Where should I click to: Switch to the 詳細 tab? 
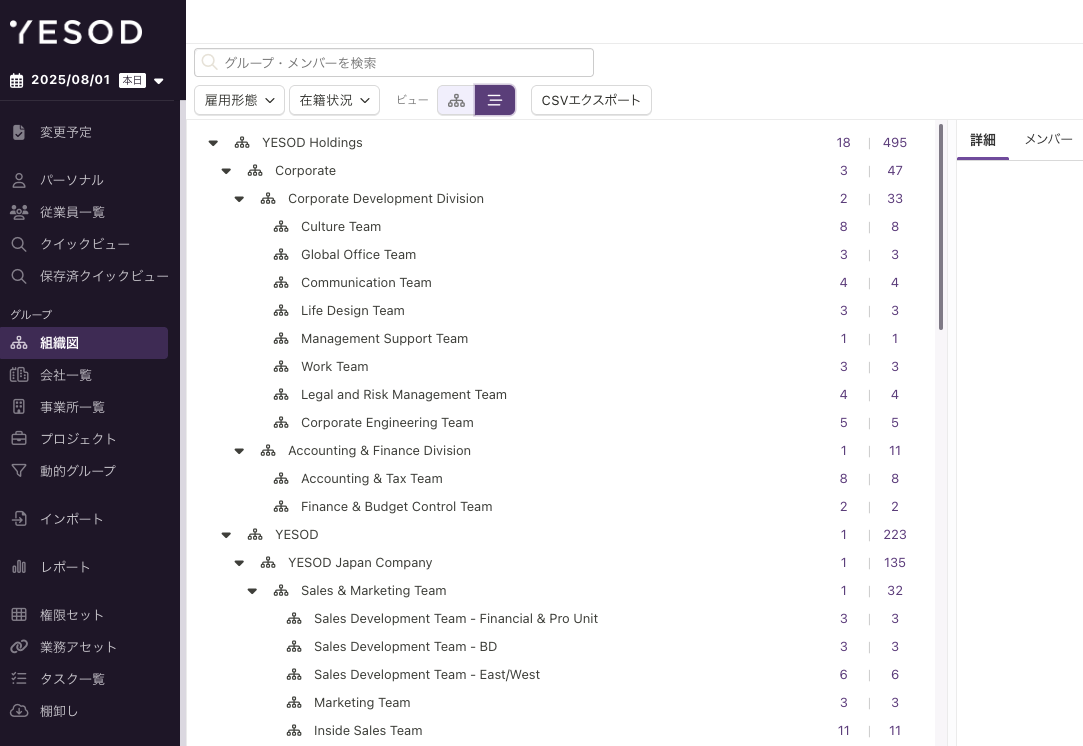point(983,140)
